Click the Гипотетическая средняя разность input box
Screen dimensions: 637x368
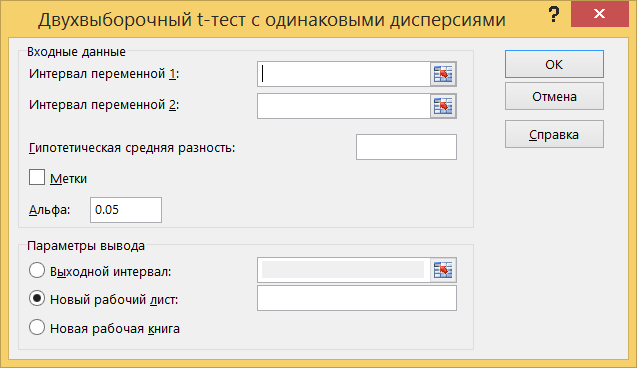tap(406, 147)
